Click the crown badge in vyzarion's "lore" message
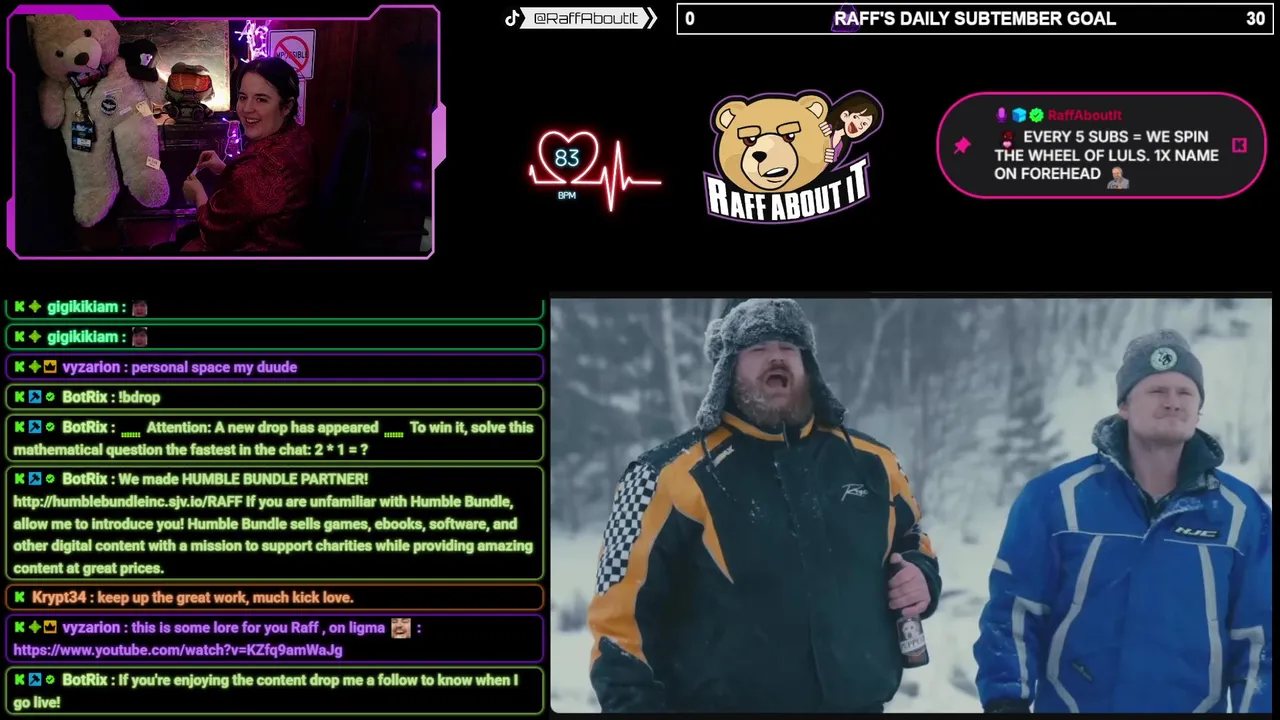Viewport: 1280px width, 720px height. [50, 627]
